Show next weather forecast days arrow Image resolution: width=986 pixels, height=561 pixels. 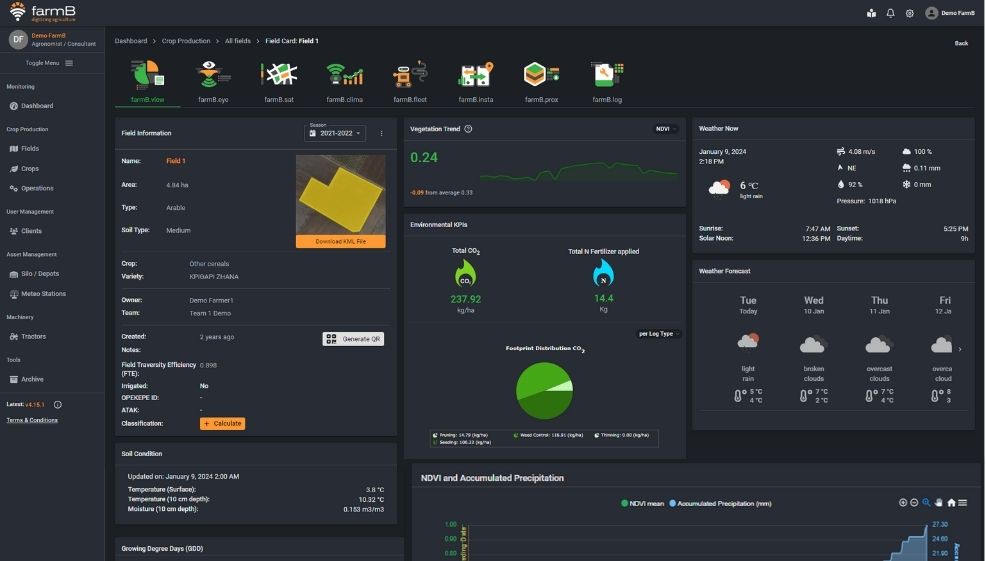[x=960, y=349]
